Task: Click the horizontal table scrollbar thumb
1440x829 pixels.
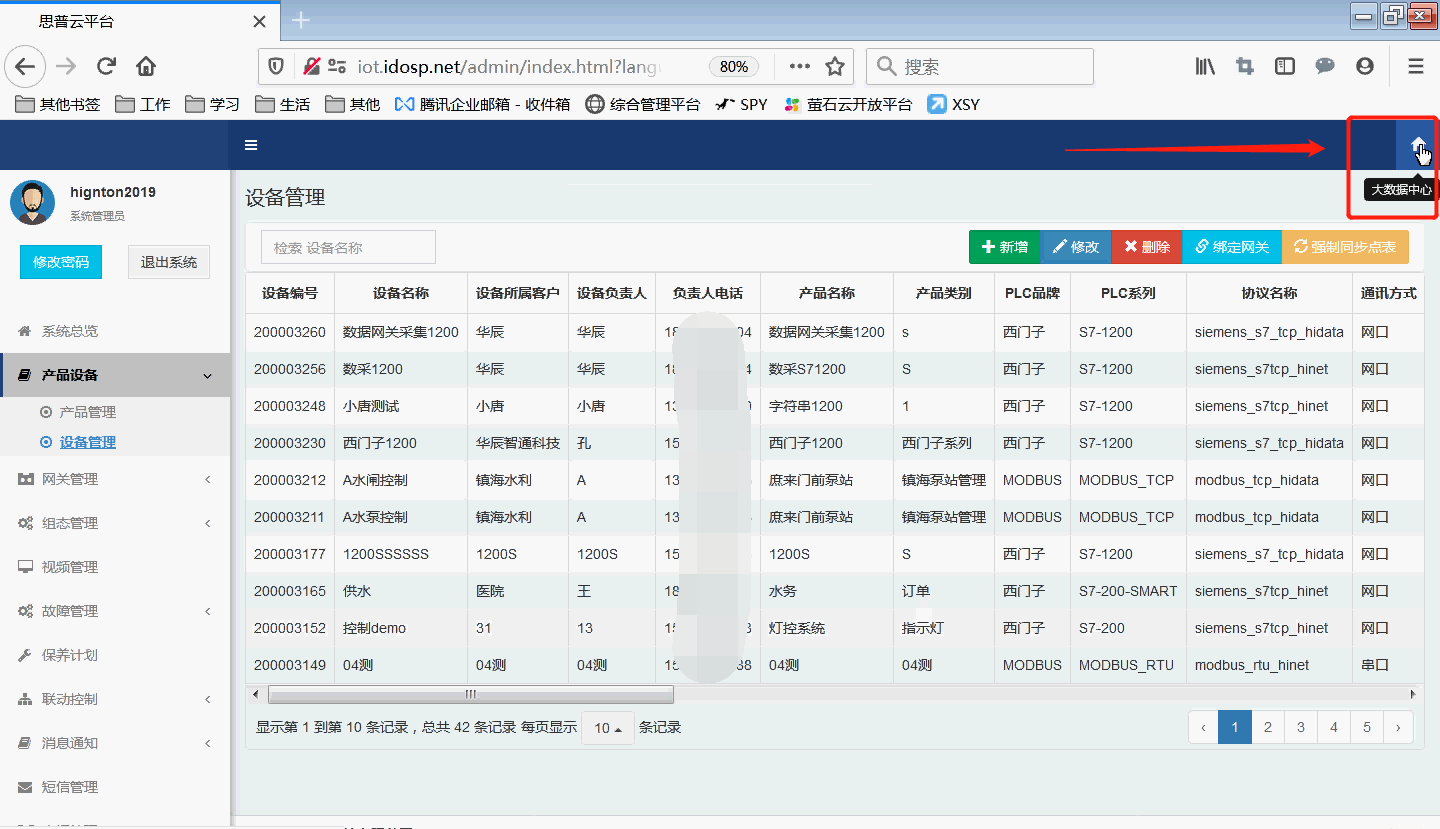Action: pyautogui.click(x=470, y=694)
